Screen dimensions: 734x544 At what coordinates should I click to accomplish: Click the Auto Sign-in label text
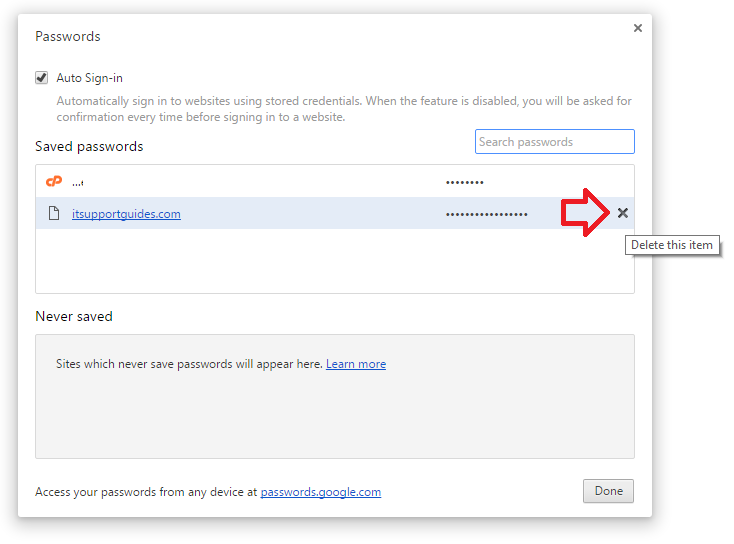[x=89, y=78]
